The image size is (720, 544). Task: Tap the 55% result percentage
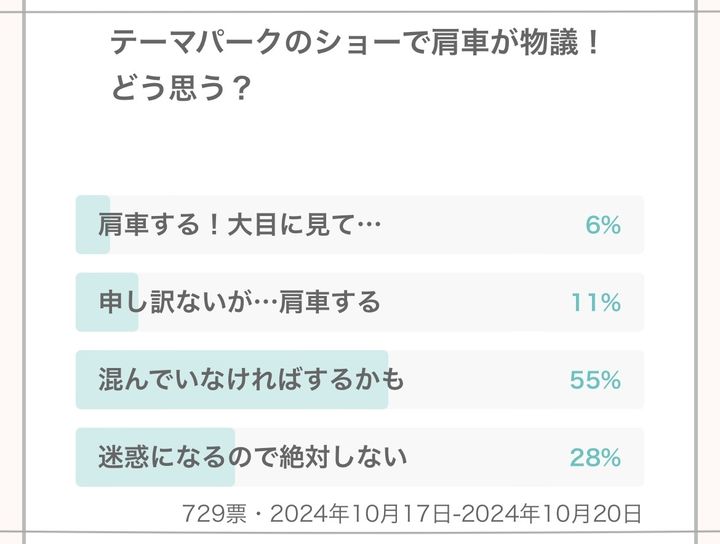click(x=595, y=380)
